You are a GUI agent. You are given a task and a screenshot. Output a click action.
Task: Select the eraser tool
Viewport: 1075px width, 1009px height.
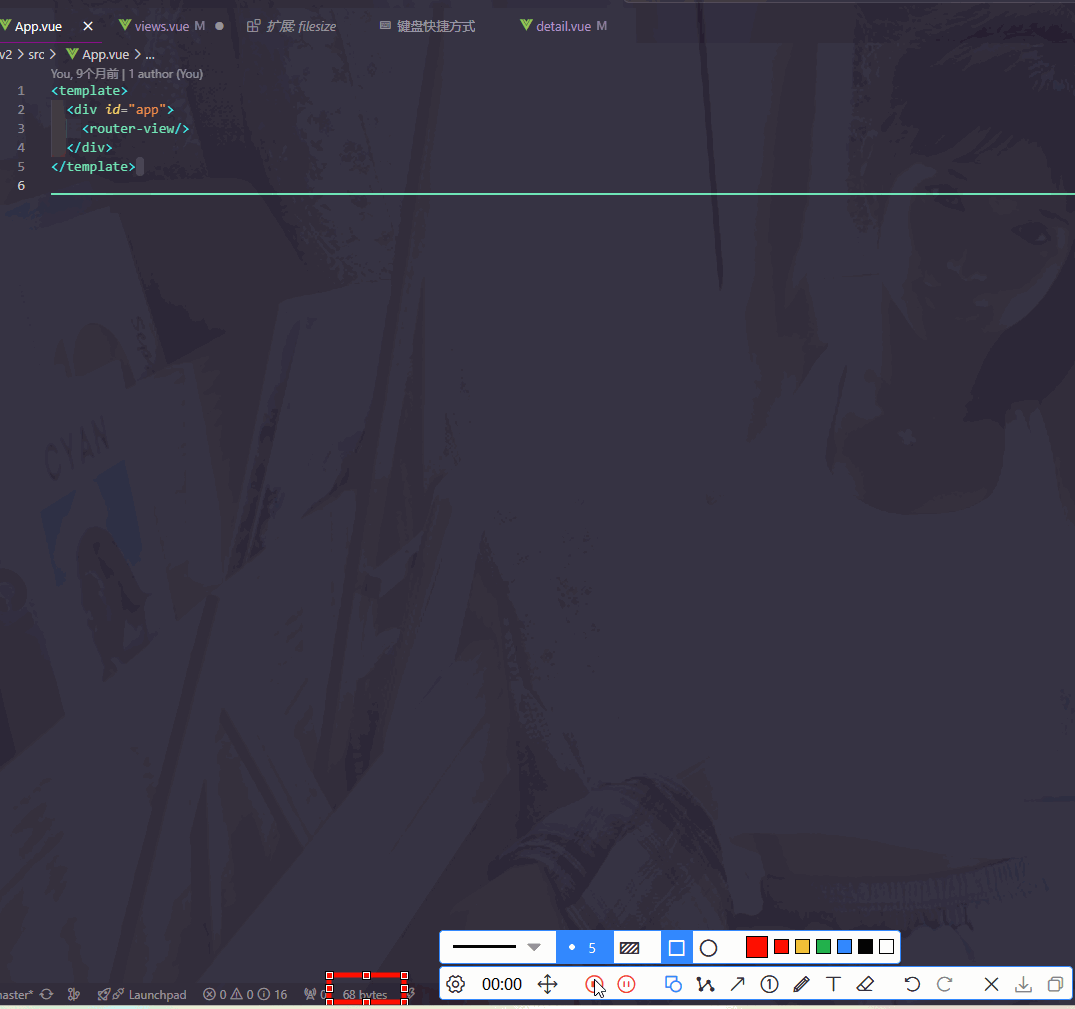[x=865, y=984]
